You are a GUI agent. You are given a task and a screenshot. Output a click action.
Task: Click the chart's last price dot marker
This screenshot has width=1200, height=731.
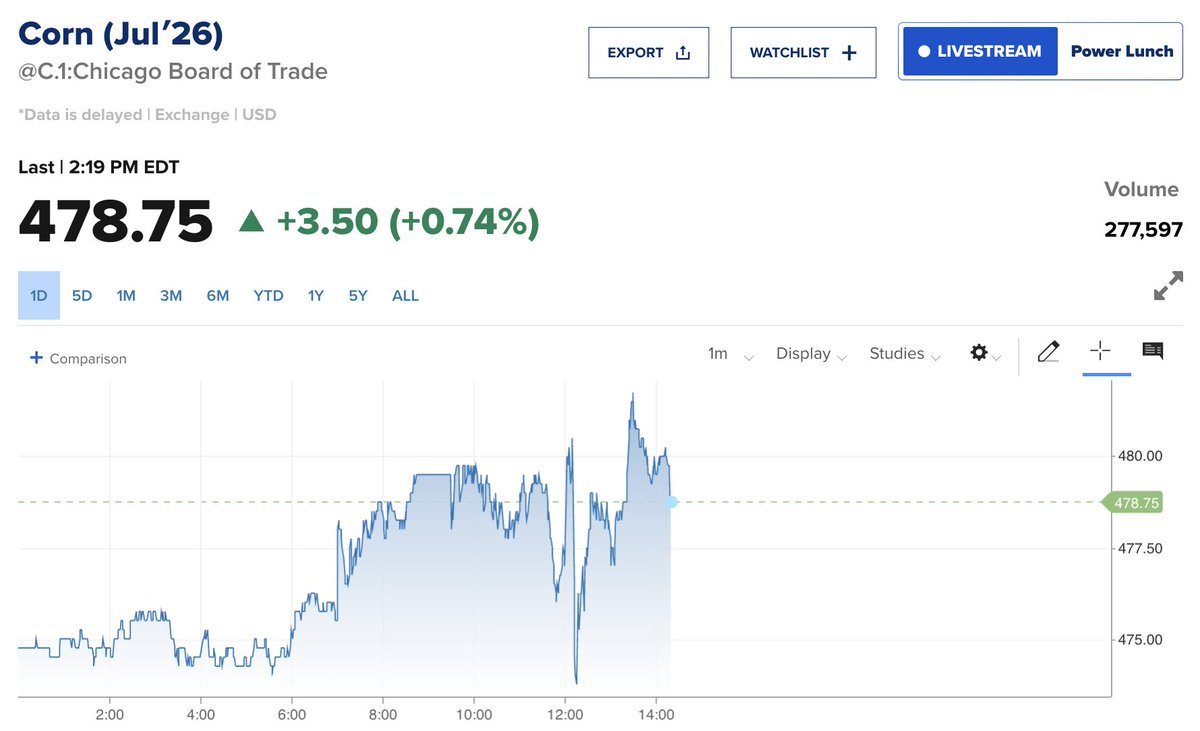pos(672,502)
